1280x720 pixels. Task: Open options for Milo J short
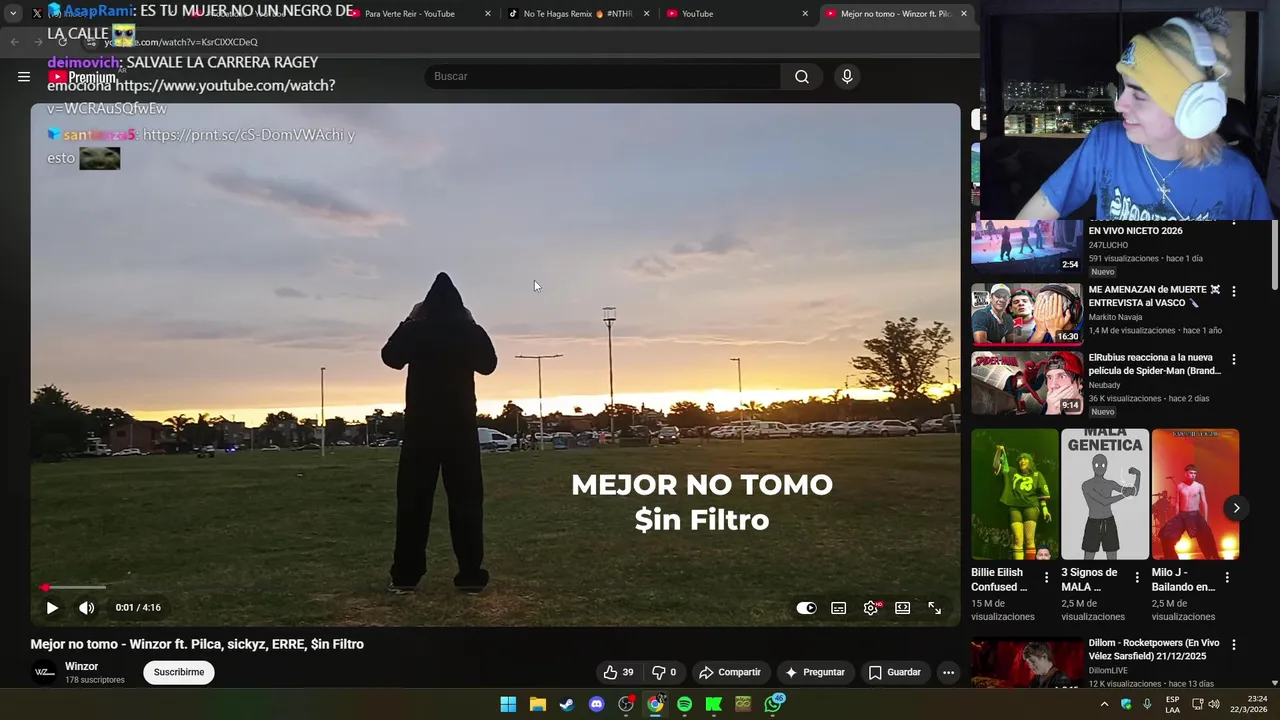pyautogui.click(x=1227, y=577)
